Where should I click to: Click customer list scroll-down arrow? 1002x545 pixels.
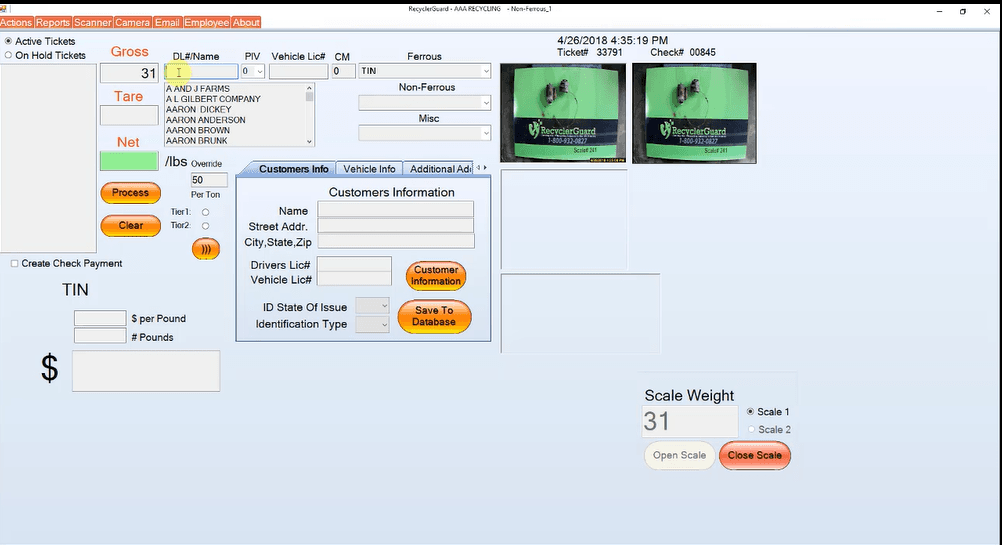[309, 142]
